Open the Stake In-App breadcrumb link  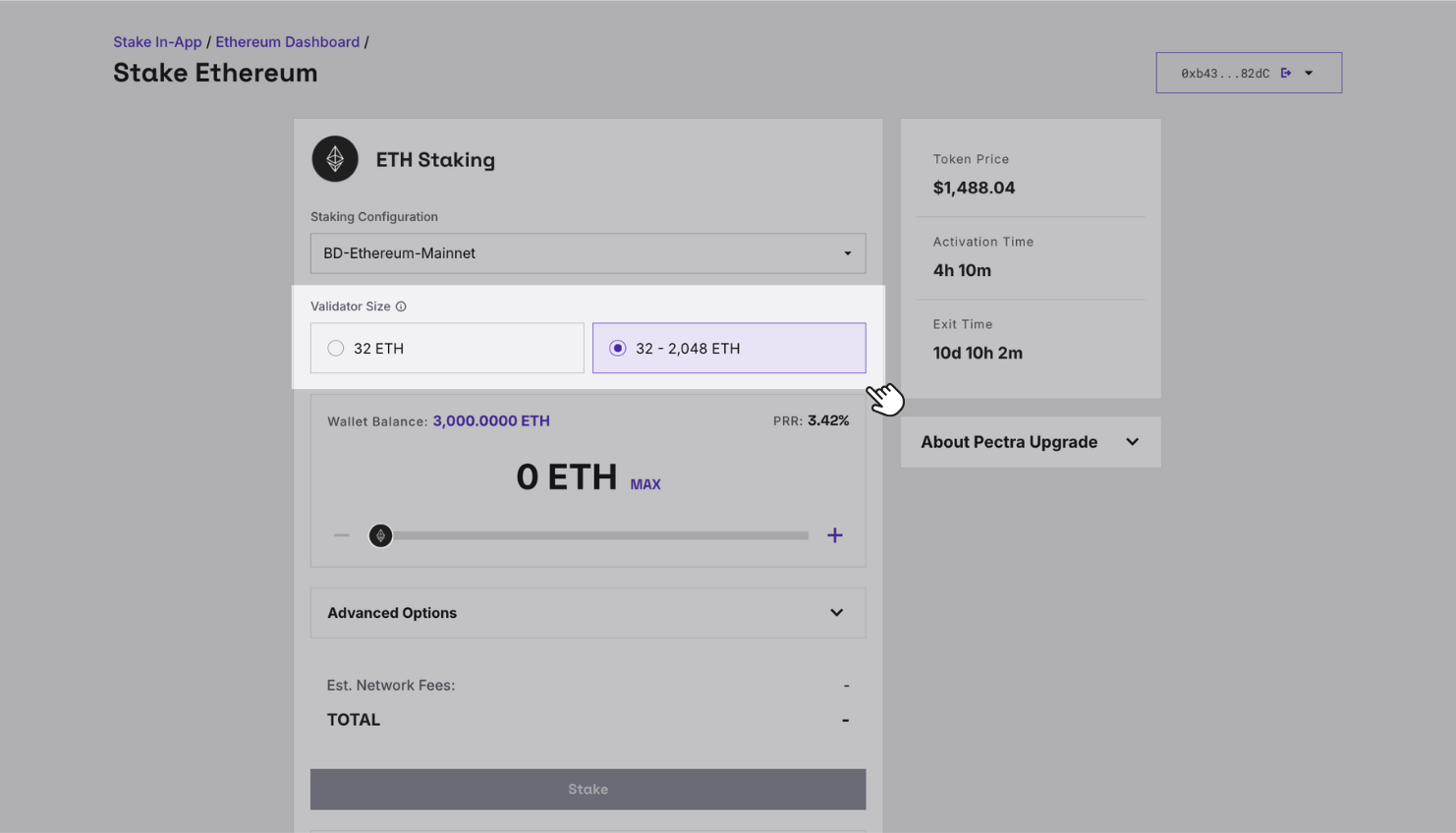tap(157, 42)
